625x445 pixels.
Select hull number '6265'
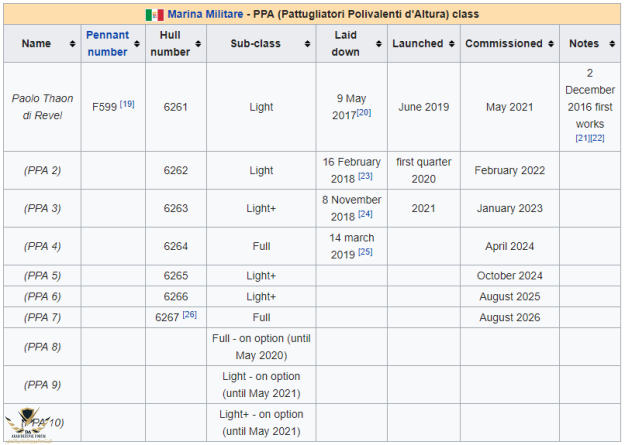(x=176, y=276)
